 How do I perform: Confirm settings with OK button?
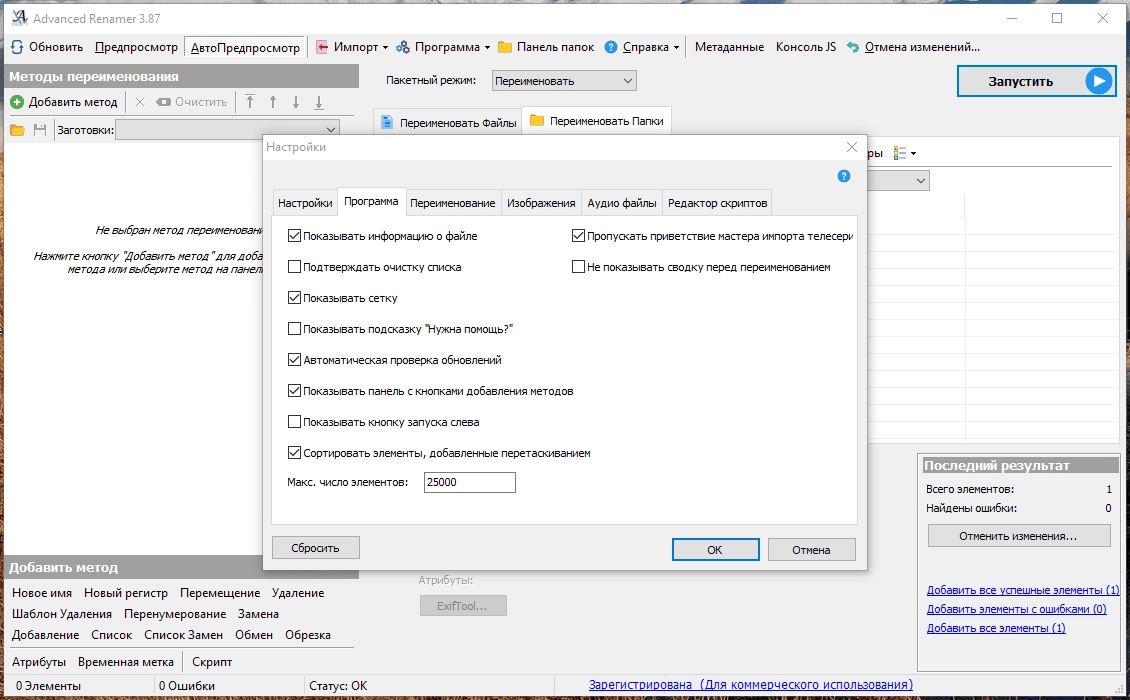click(715, 549)
